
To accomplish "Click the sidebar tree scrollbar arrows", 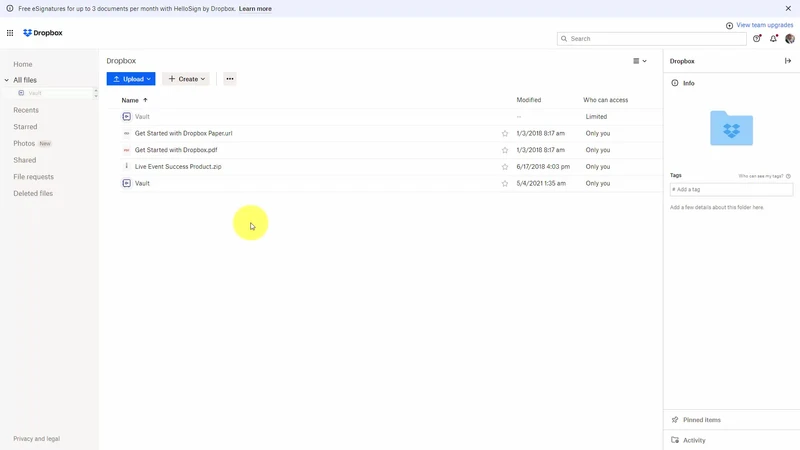I will pos(96,93).
